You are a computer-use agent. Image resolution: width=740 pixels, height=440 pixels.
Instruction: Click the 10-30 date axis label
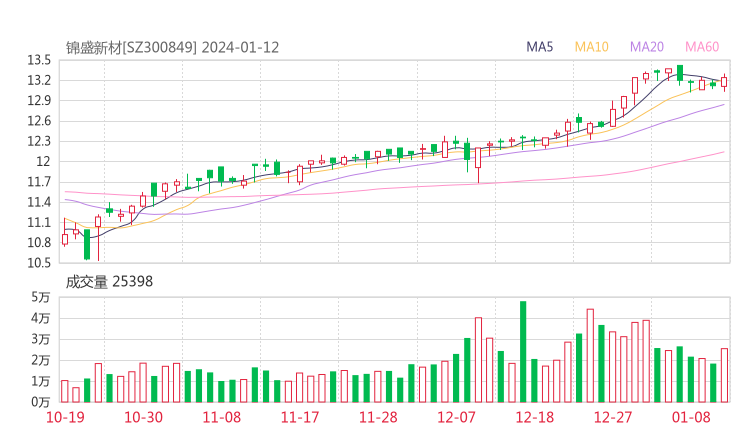pyautogui.click(x=143, y=417)
